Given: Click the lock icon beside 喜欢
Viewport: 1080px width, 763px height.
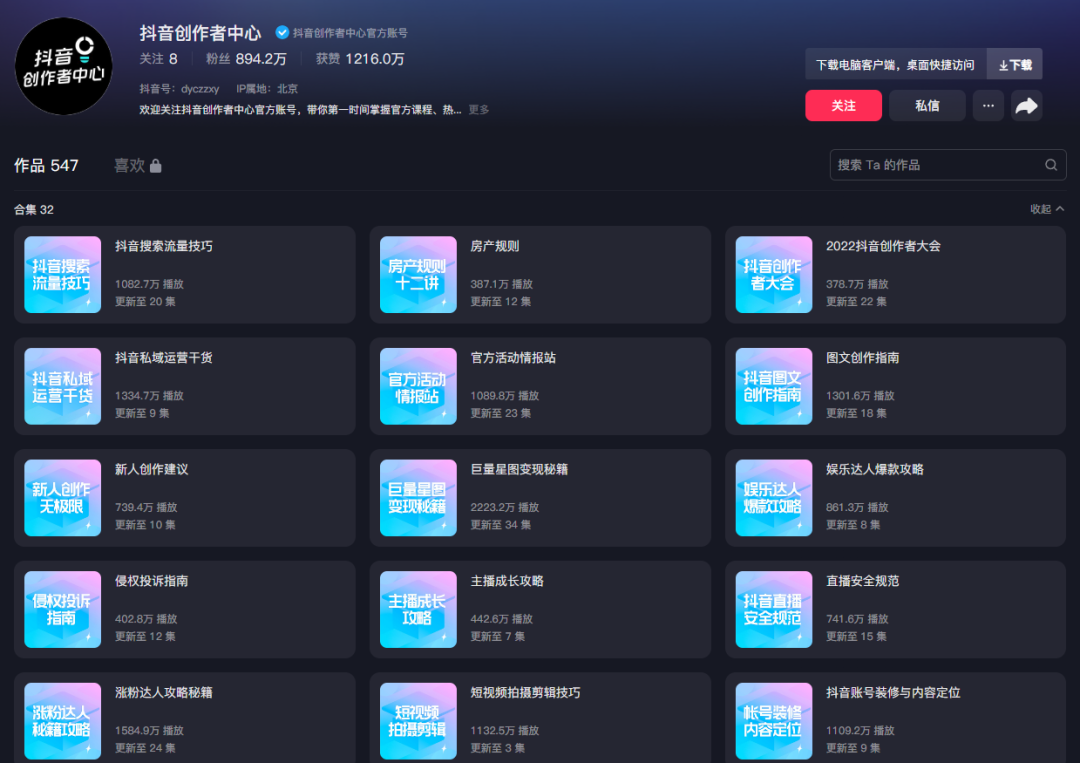Looking at the screenshot, I should tap(156, 165).
